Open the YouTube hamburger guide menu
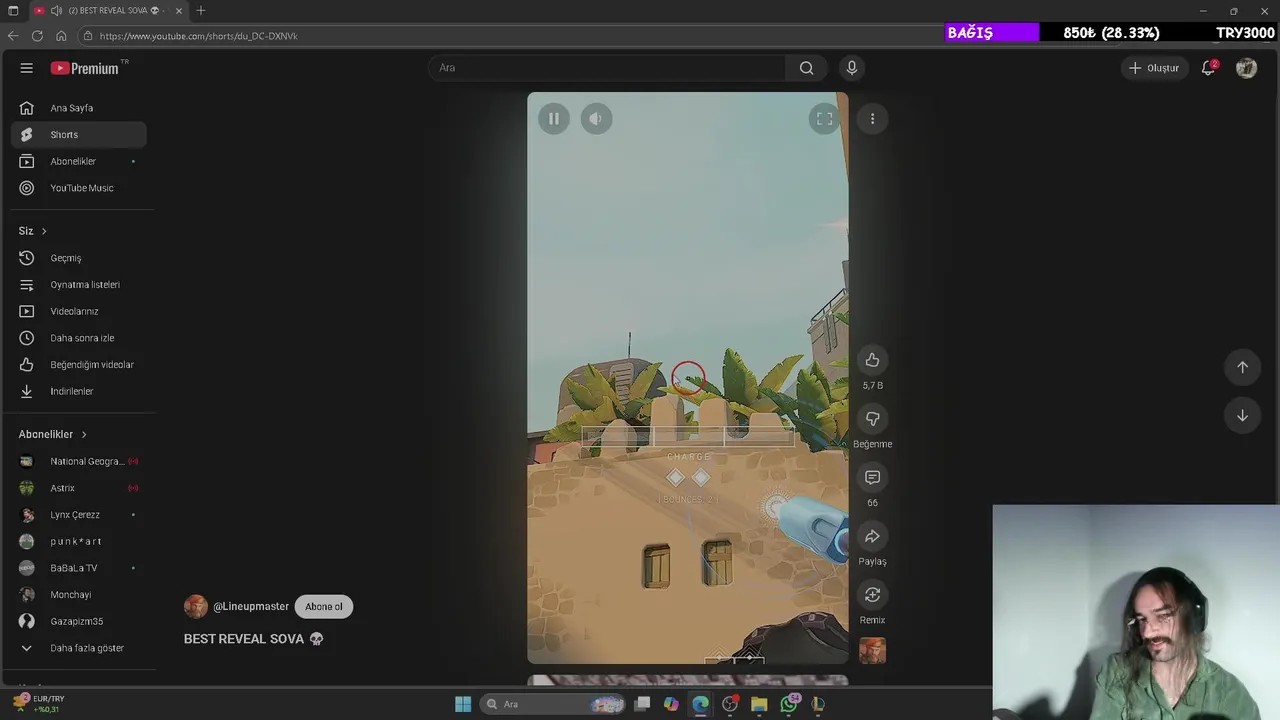 point(27,68)
